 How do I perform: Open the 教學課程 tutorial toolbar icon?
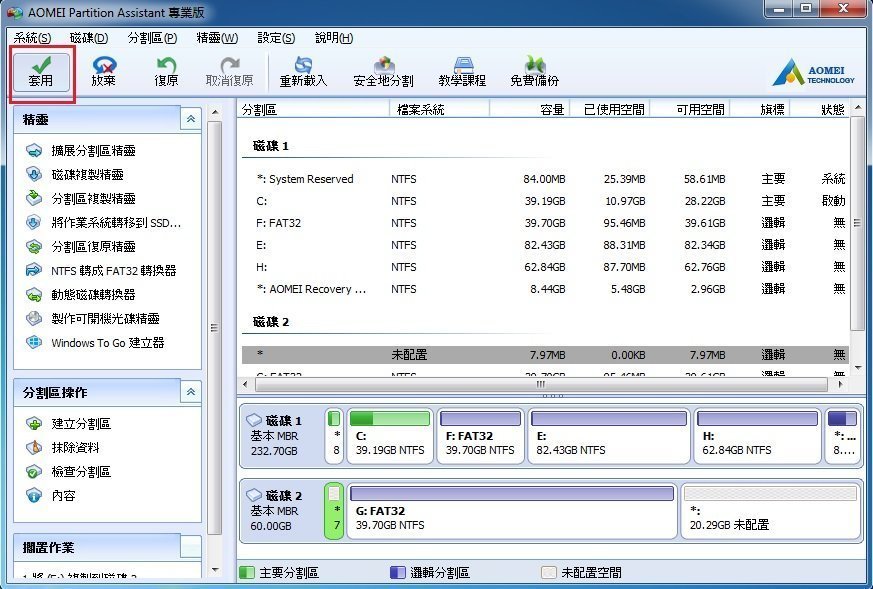tap(462, 73)
